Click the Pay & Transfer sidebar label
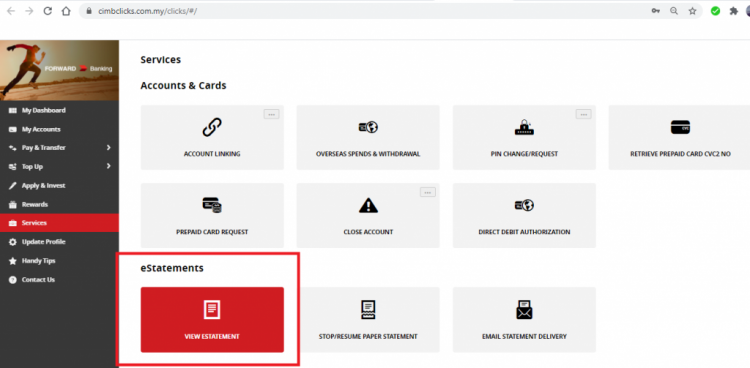Screen dimensions: 750x368 pyautogui.click(x=44, y=148)
